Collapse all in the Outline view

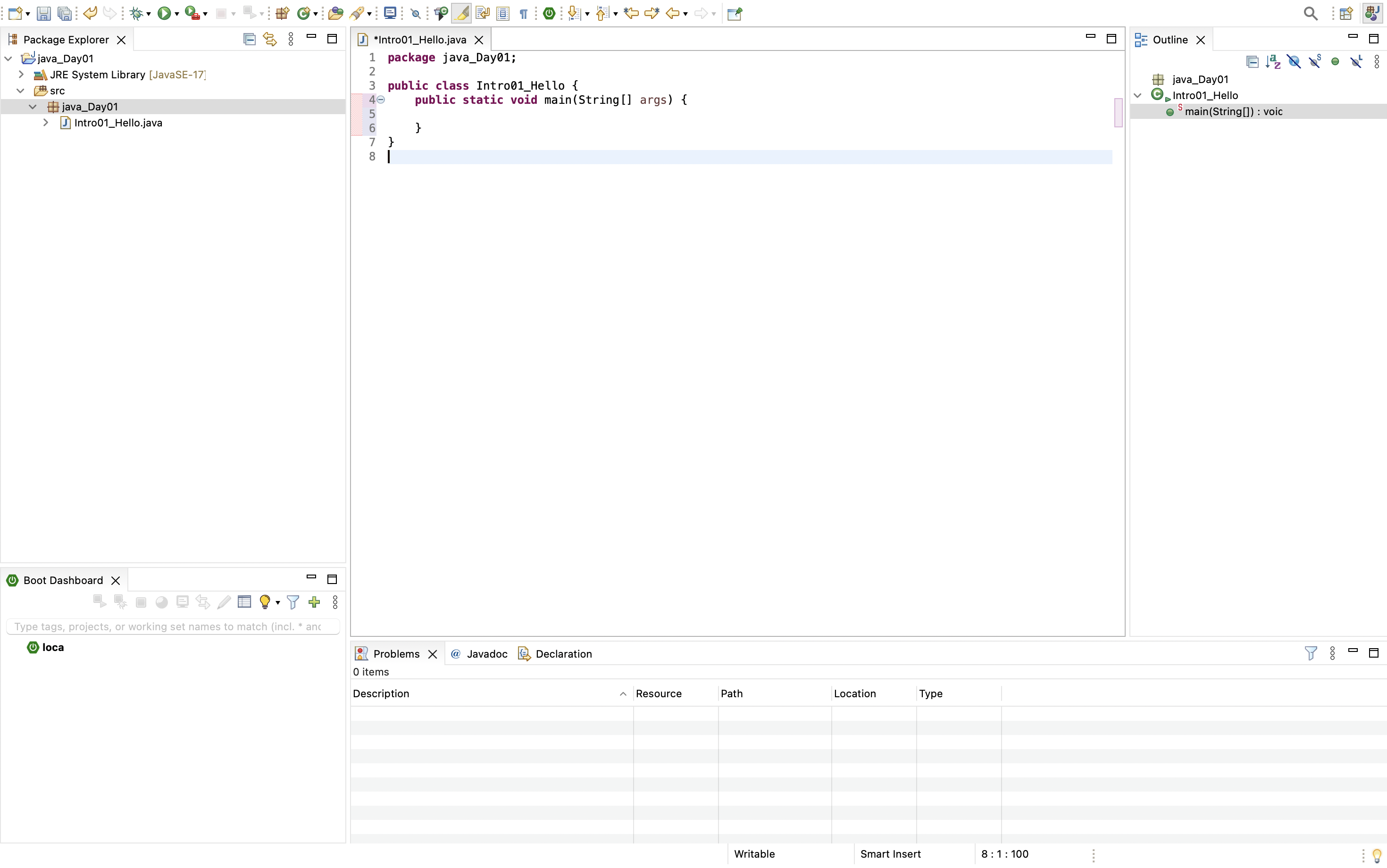[1252, 61]
